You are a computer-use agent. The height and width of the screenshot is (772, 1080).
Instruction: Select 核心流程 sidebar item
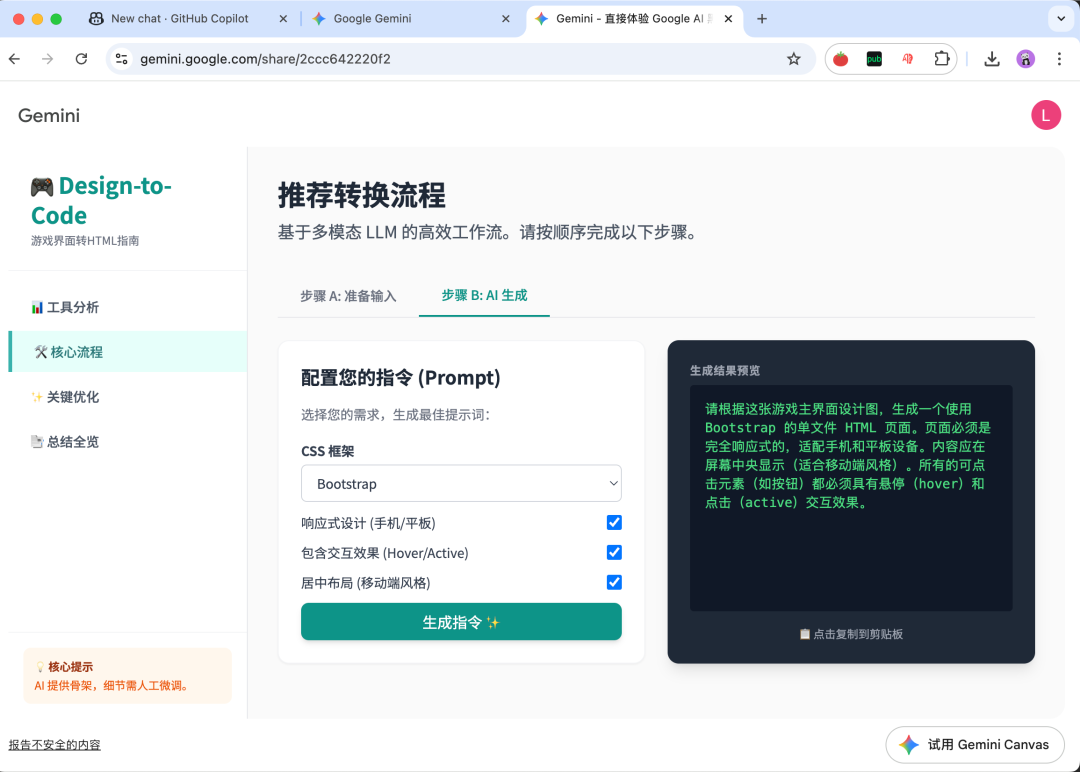tap(127, 352)
